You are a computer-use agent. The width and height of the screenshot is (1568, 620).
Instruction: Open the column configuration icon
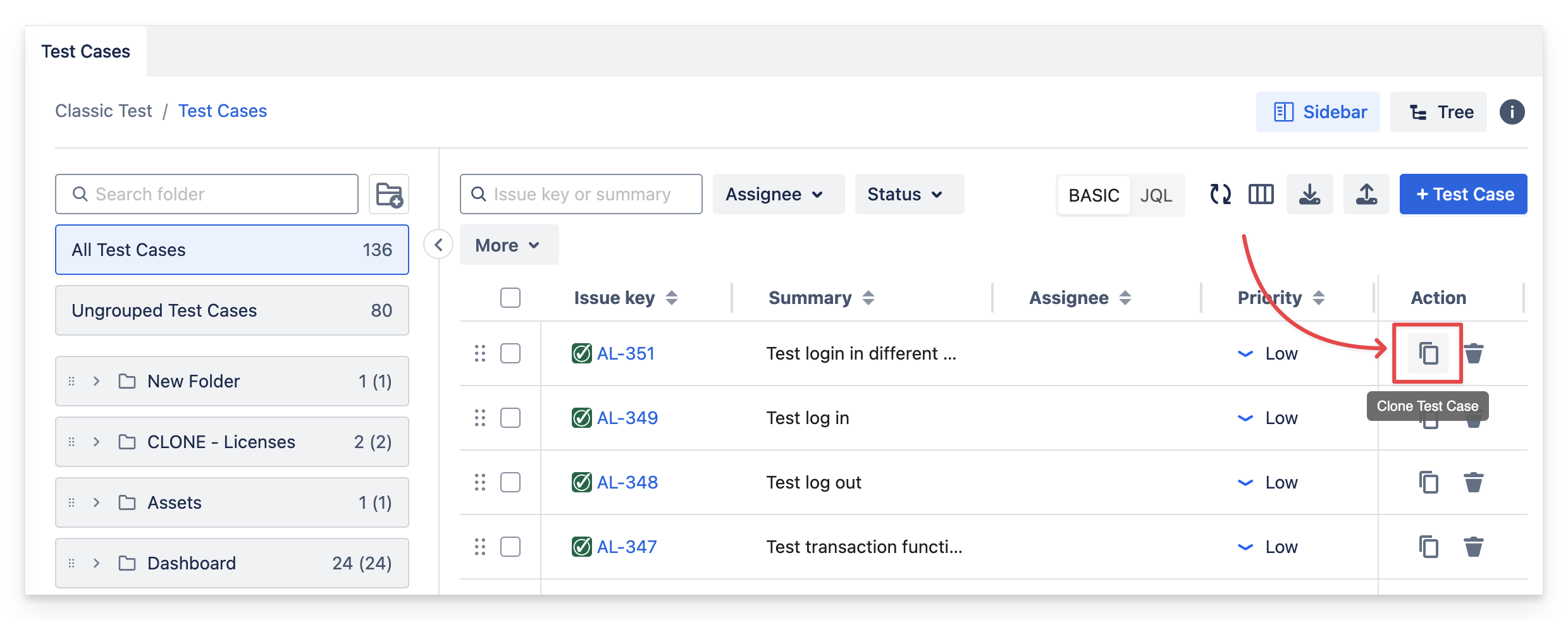click(x=1261, y=195)
